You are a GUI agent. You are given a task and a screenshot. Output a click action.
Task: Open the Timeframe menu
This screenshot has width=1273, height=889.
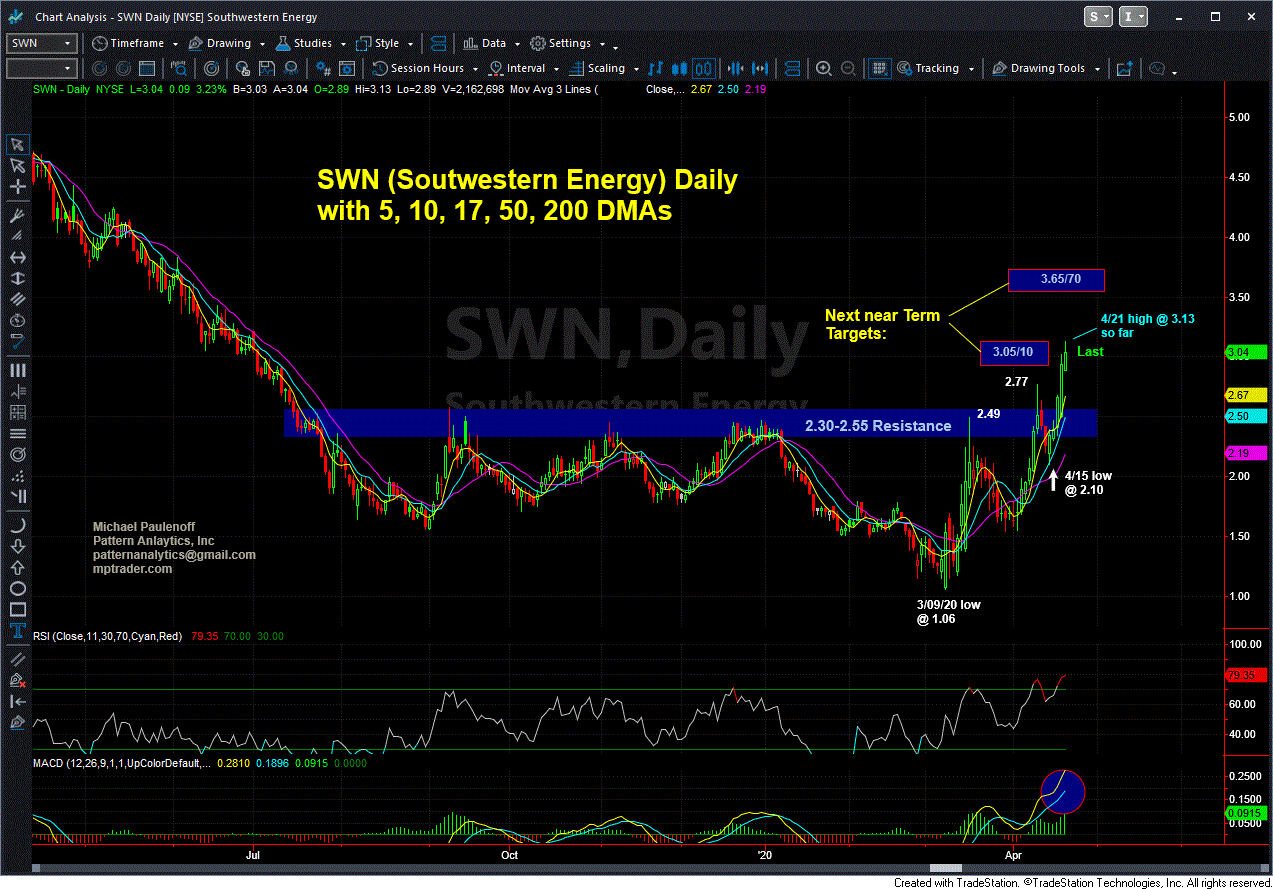136,44
